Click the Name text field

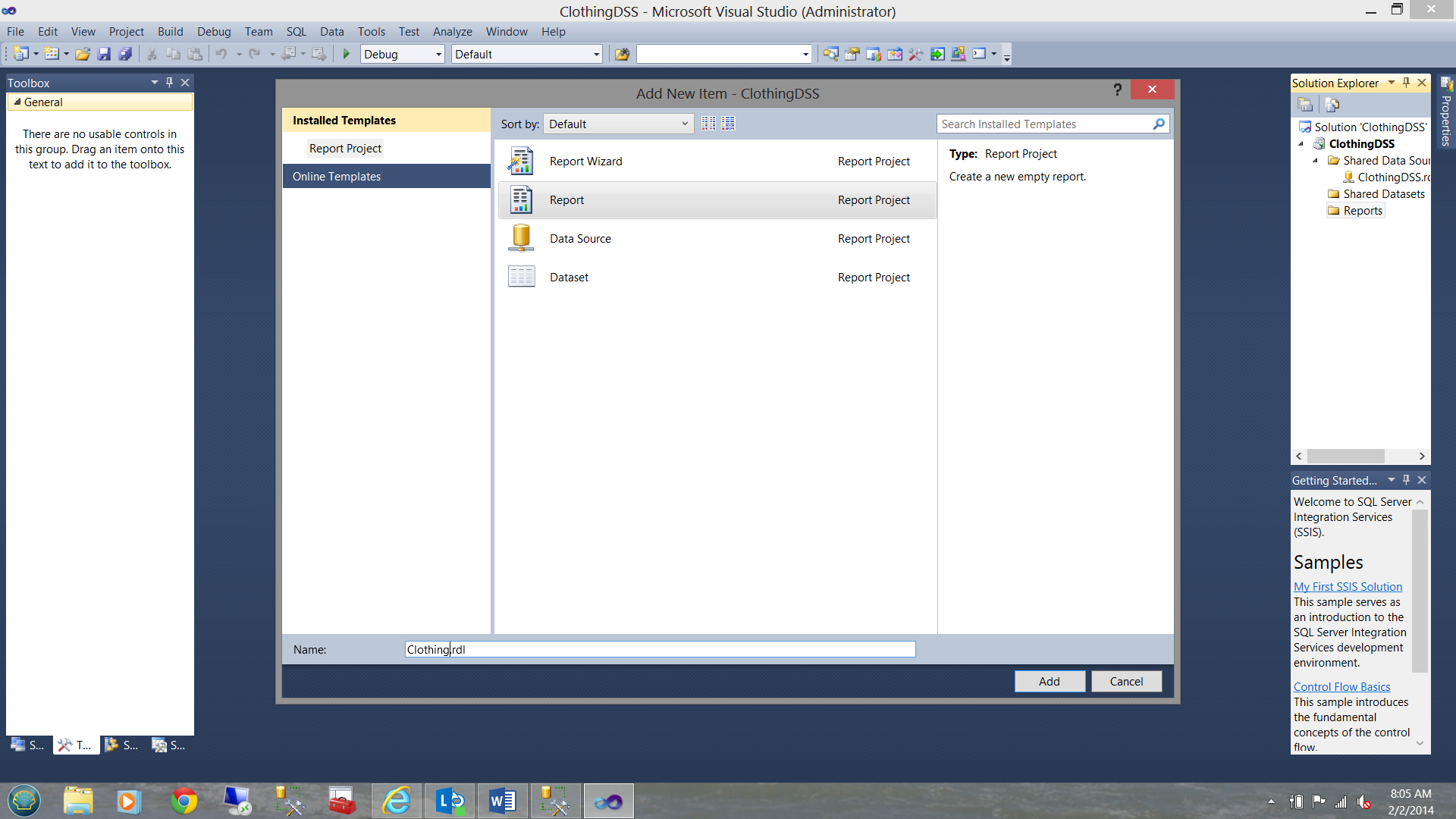point(660,649)
